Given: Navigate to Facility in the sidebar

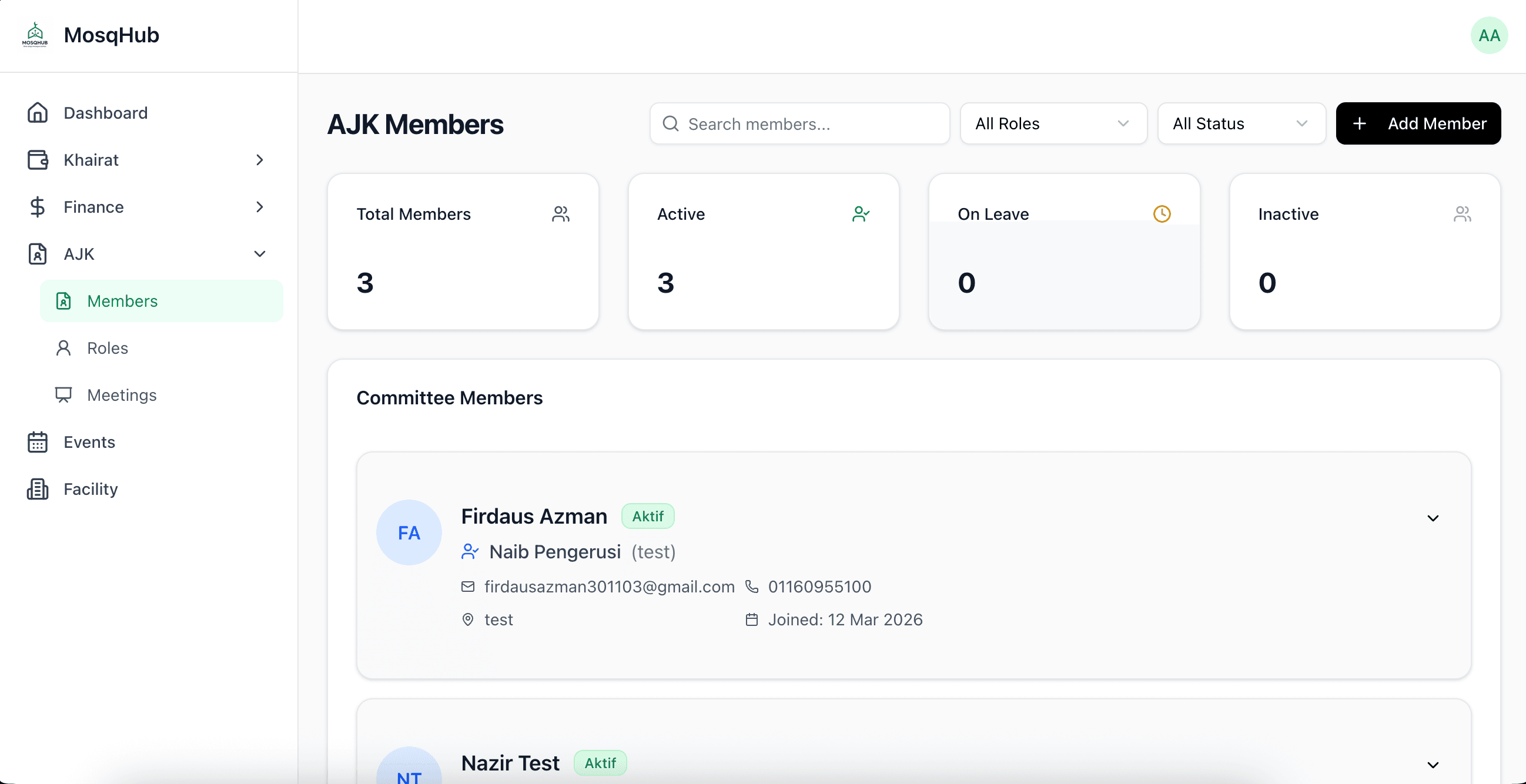Looking at the screenshot, I should coord(148,488).
